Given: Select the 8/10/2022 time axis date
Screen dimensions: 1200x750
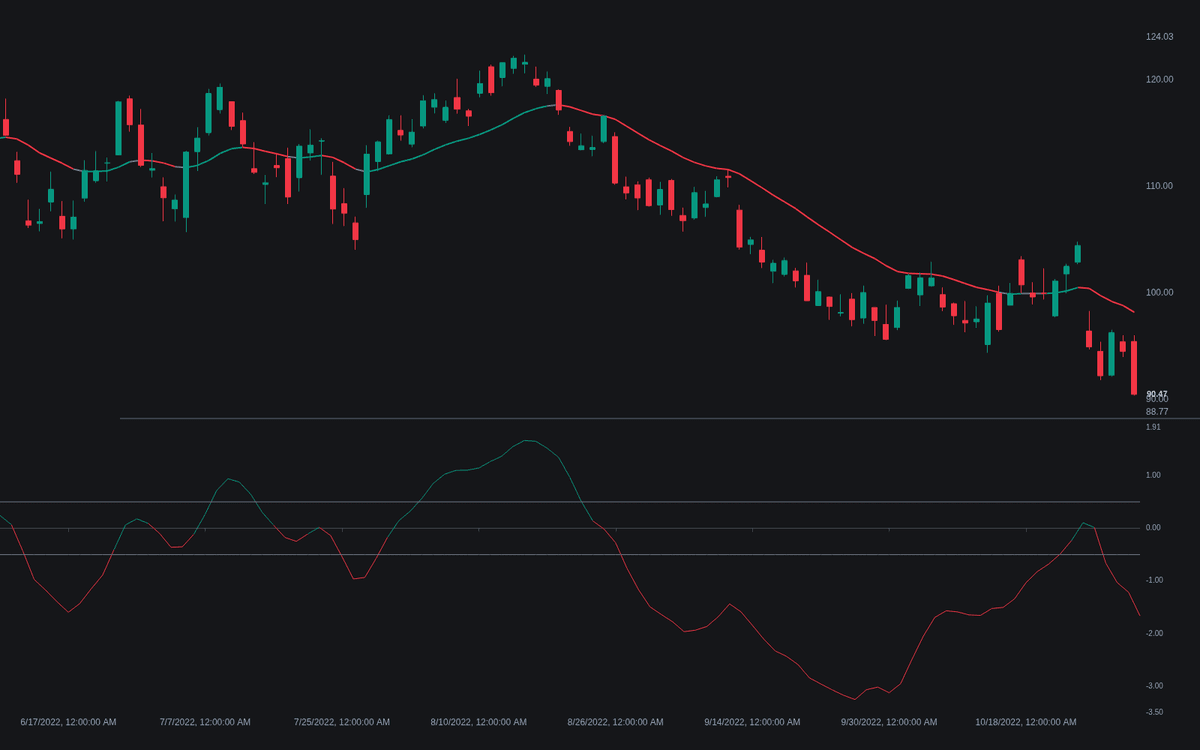Looking at the screenshot, I should coord(479,722).
